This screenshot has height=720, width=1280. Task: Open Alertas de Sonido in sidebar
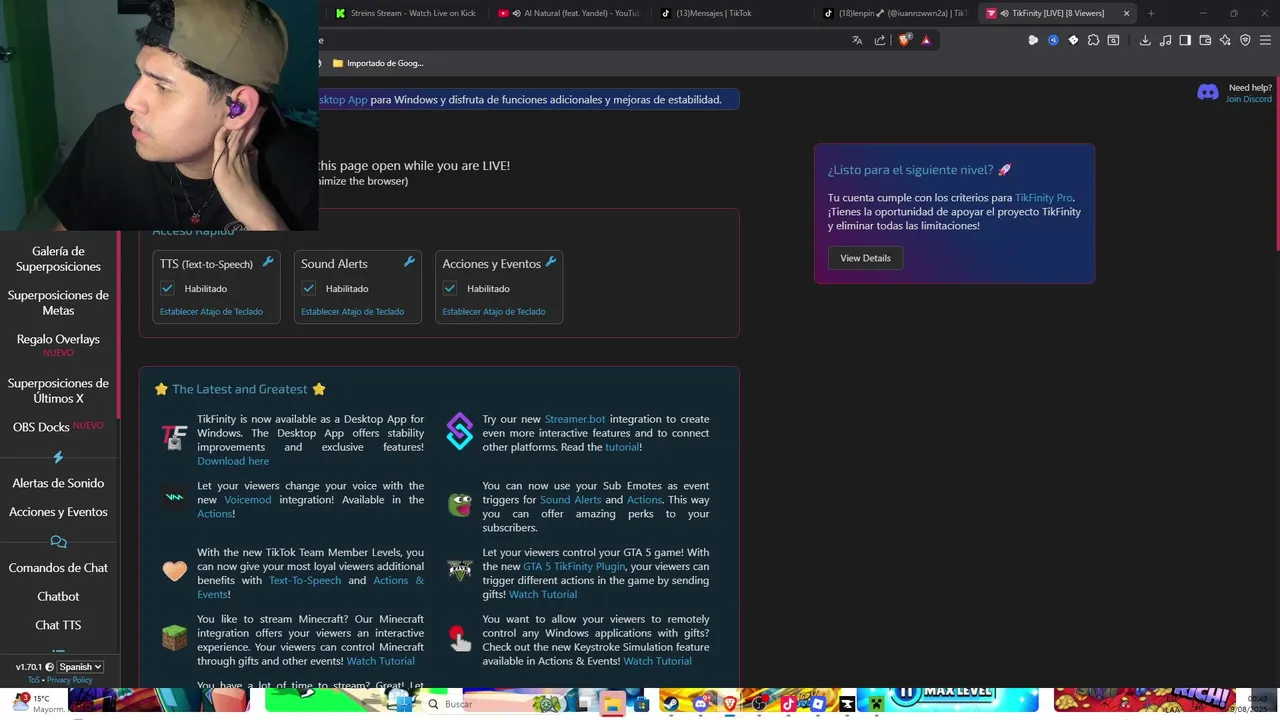click(58, 483)
